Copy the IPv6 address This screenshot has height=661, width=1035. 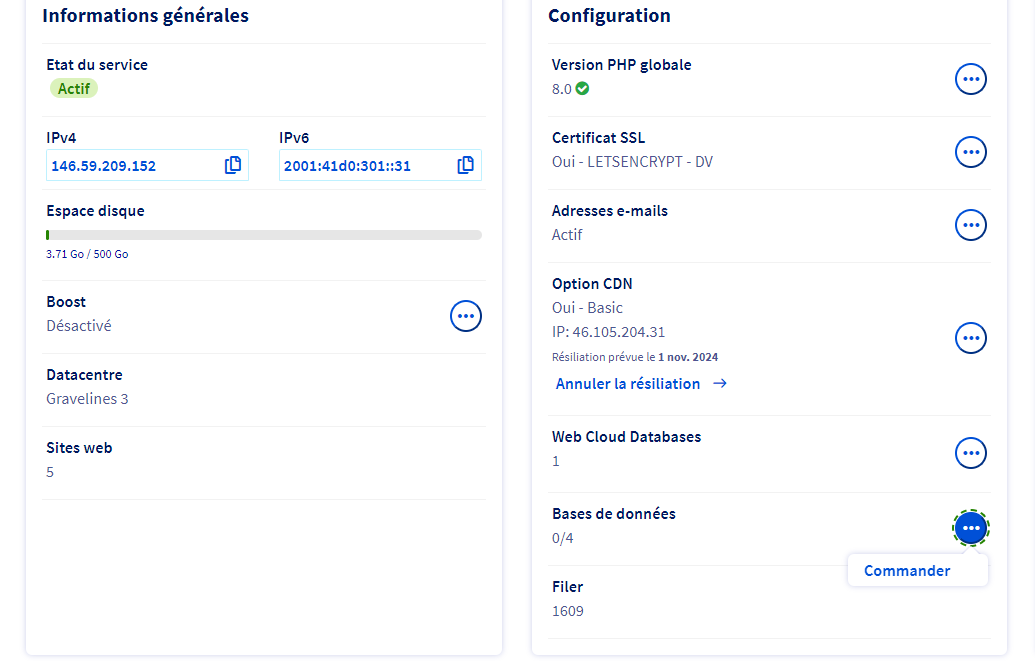coord(465,165)
